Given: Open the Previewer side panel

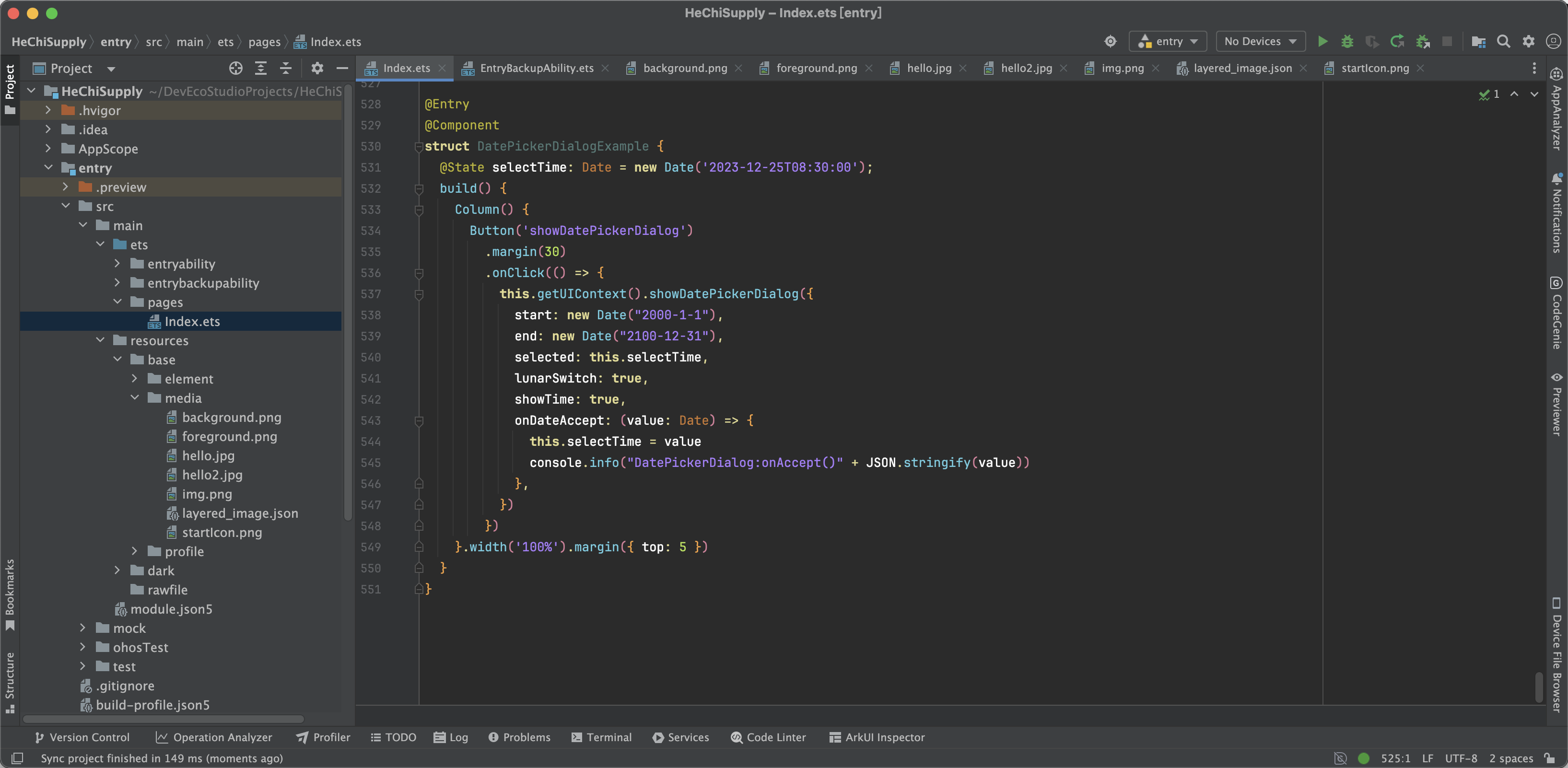Looking at the screenshot, I should coord(1556,405).
